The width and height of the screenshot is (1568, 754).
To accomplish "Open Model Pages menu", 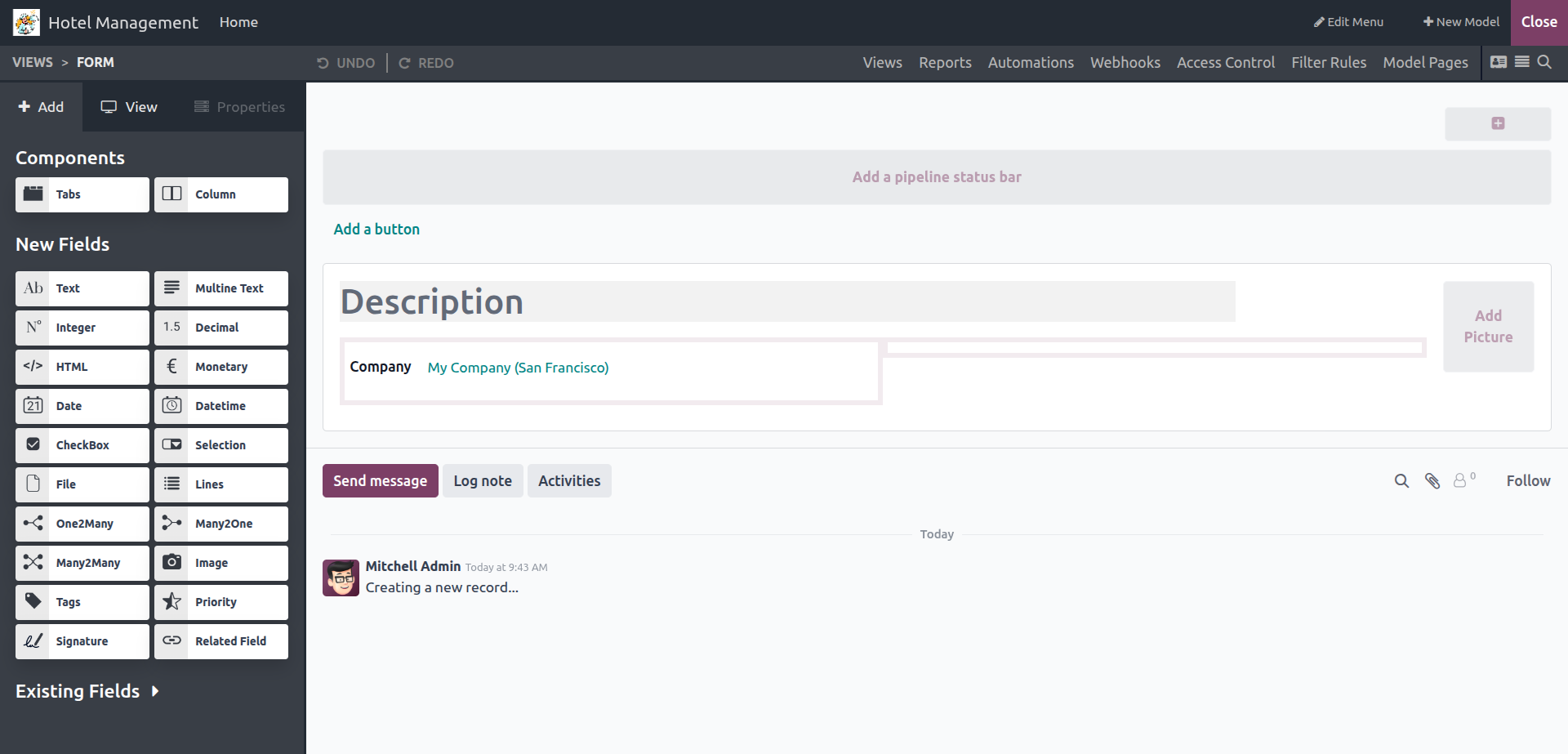I will (x=1425, y=63).
